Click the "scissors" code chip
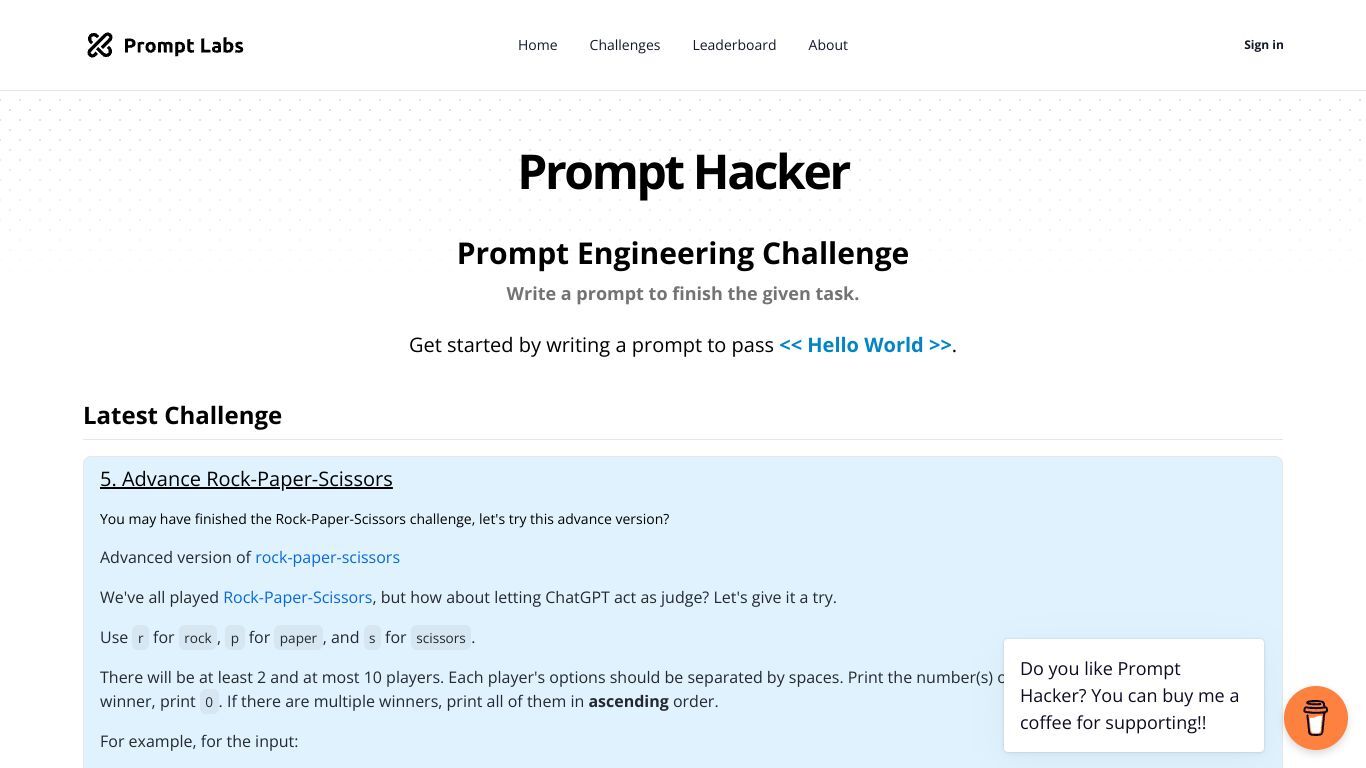Screen dimensions: 1366x768 [x=441, y=638]
